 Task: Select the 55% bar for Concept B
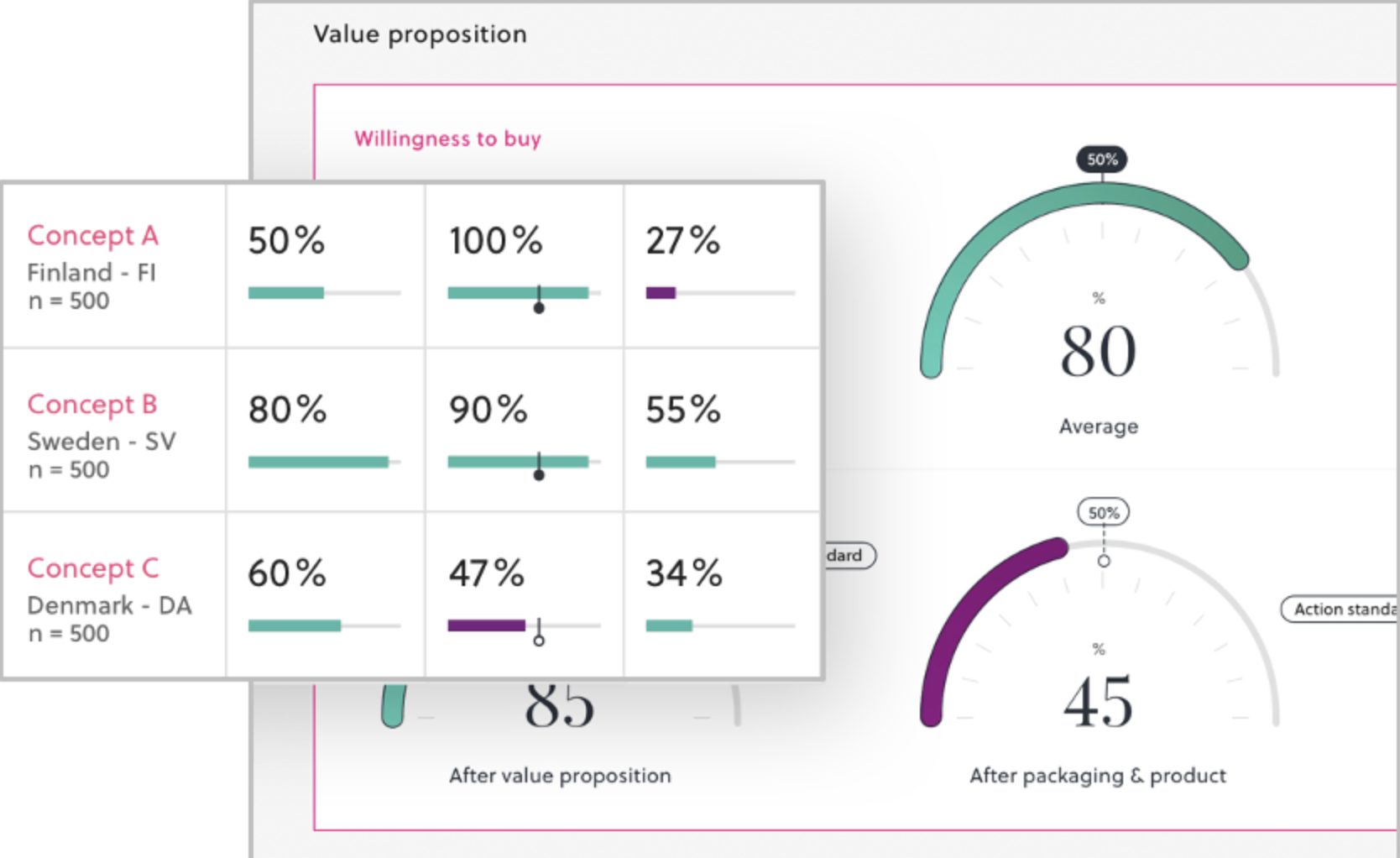click(720, 462)
